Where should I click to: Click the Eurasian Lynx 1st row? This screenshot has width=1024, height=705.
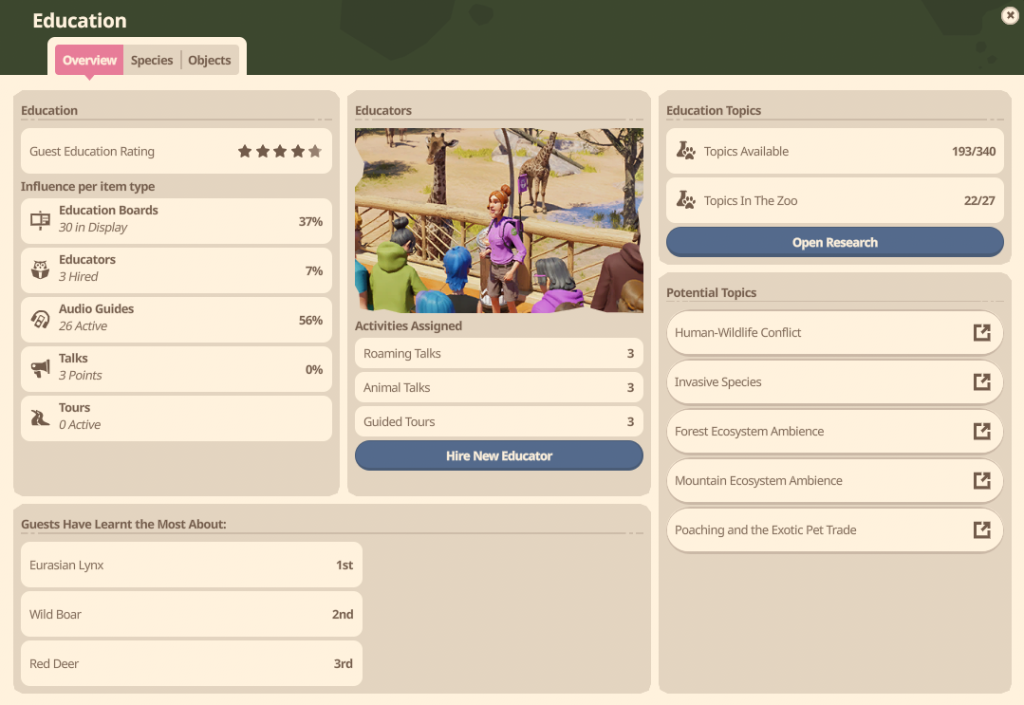[x=191, y=565]
